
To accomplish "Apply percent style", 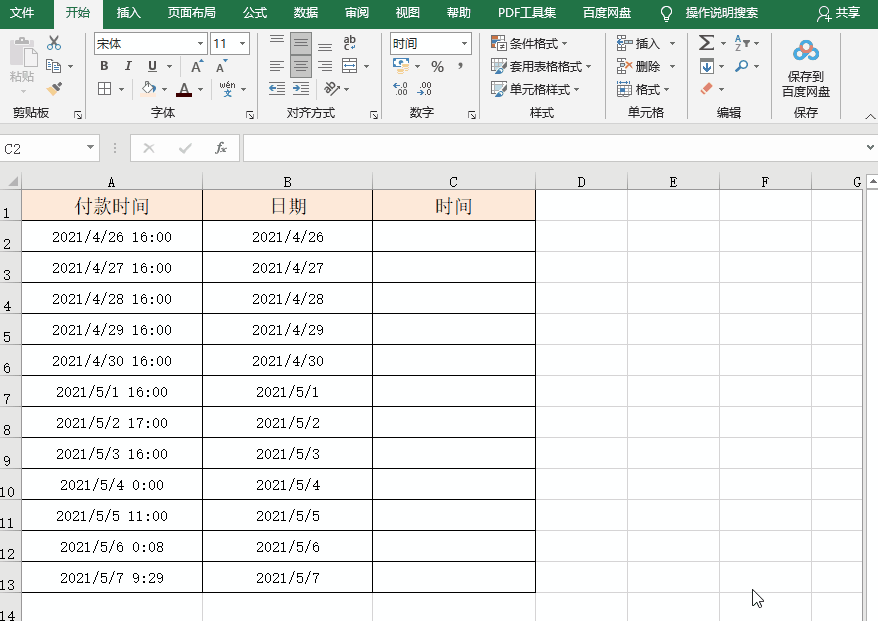I will coord(437,67).
